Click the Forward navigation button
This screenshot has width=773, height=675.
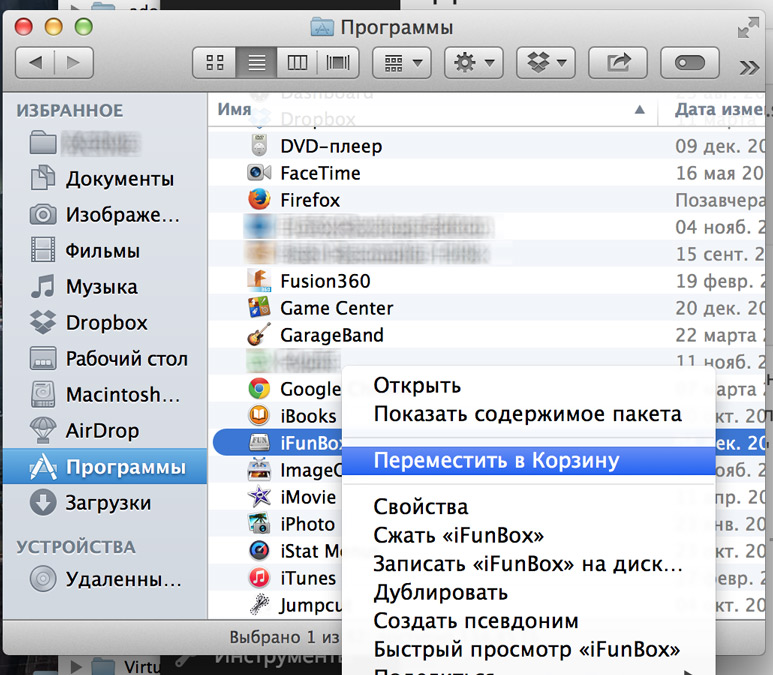[72, 63]
